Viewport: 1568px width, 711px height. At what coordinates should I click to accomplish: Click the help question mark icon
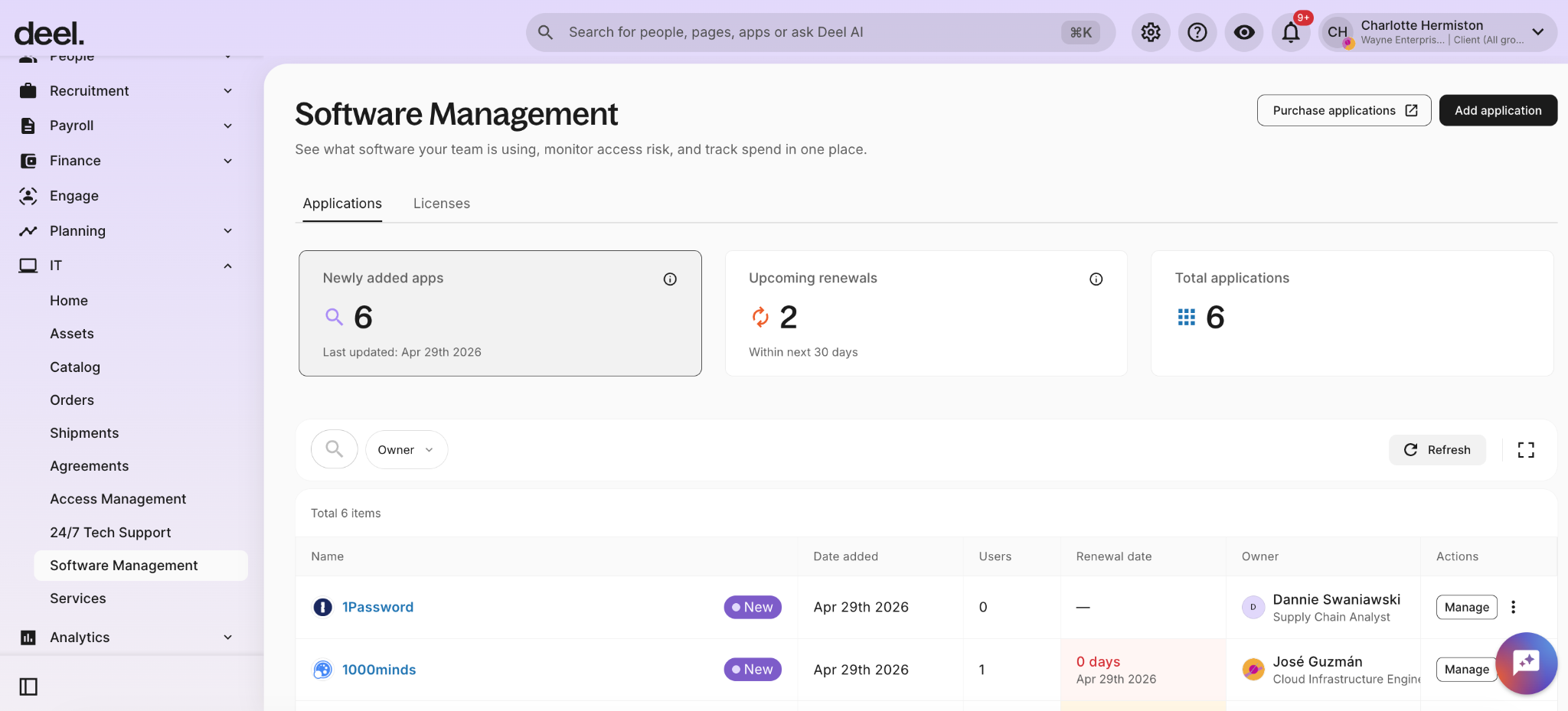tap(1197, 32)
